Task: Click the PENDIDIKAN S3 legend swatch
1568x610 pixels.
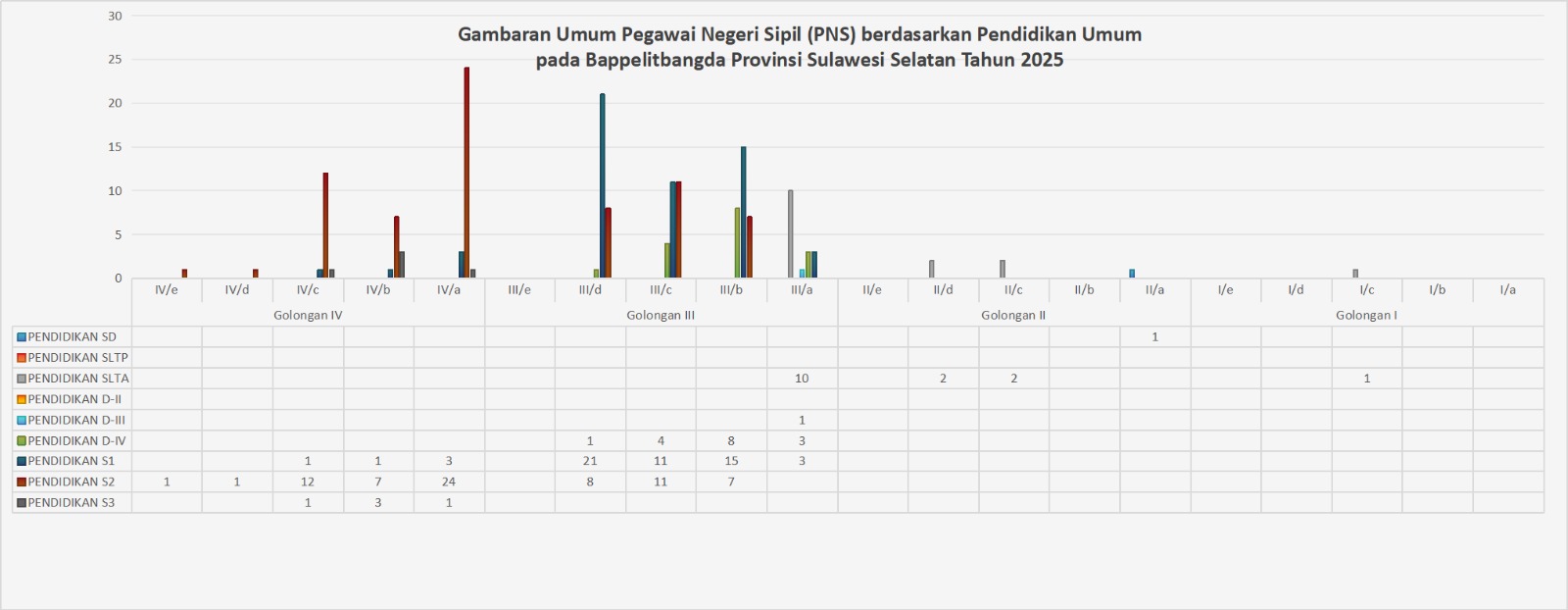Action: (x=22, y=503)
